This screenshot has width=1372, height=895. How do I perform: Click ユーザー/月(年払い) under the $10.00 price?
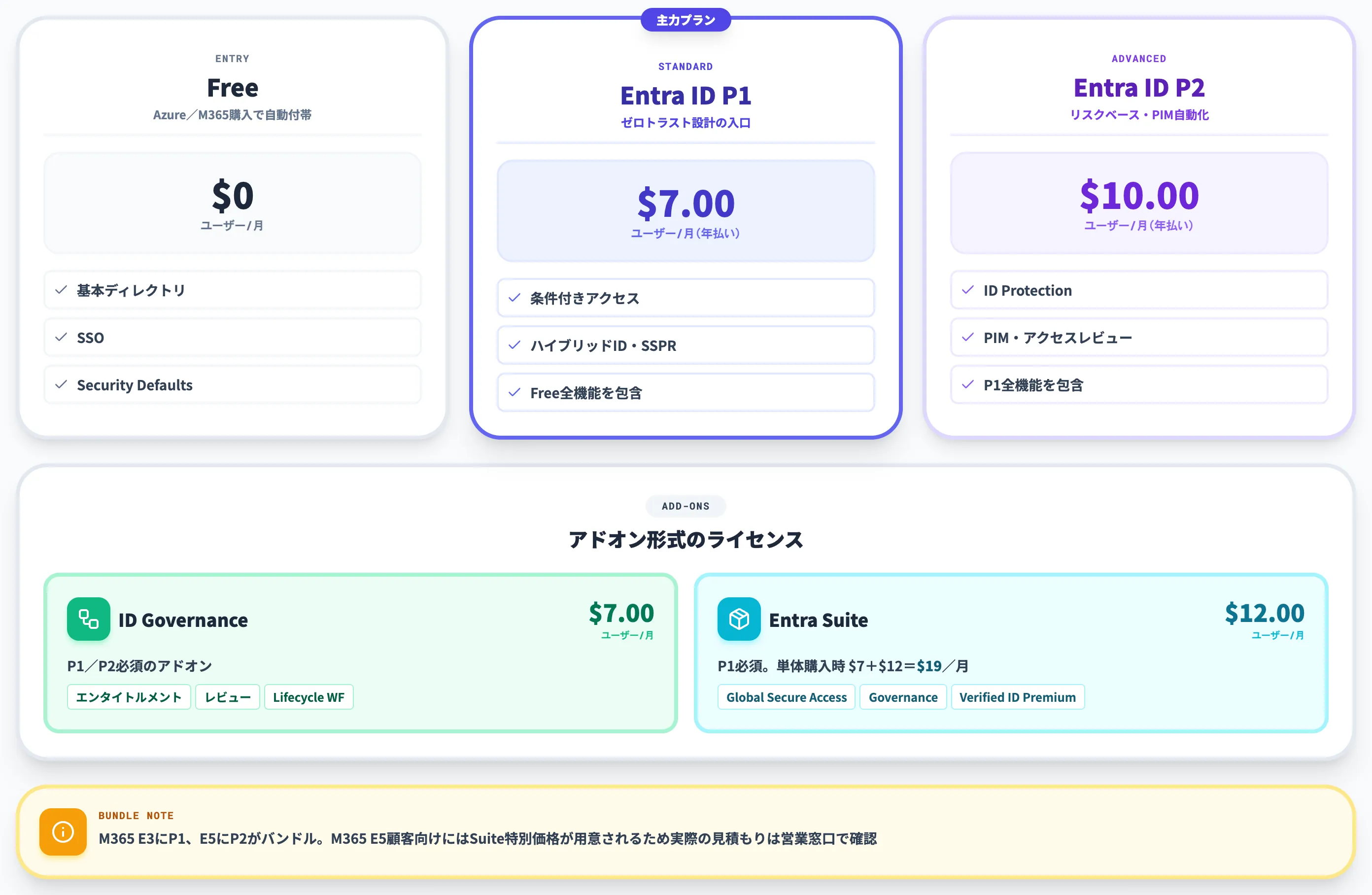1139,226
